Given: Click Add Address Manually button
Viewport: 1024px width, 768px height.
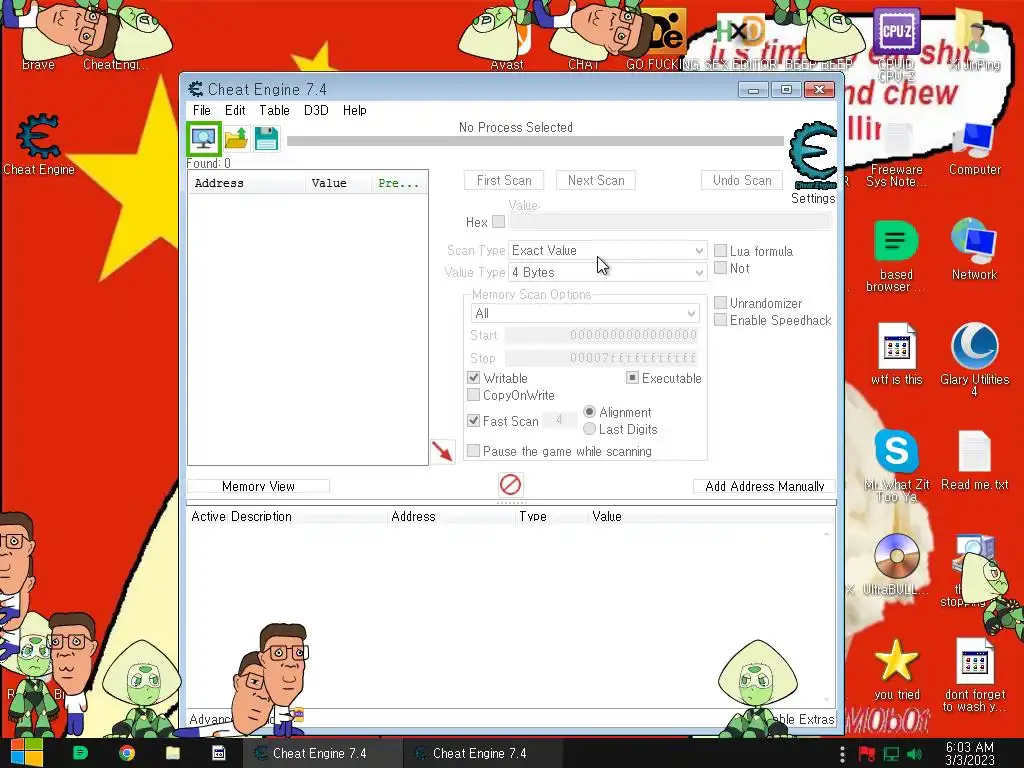Looking at the screenshot, I should click(764, 486).
